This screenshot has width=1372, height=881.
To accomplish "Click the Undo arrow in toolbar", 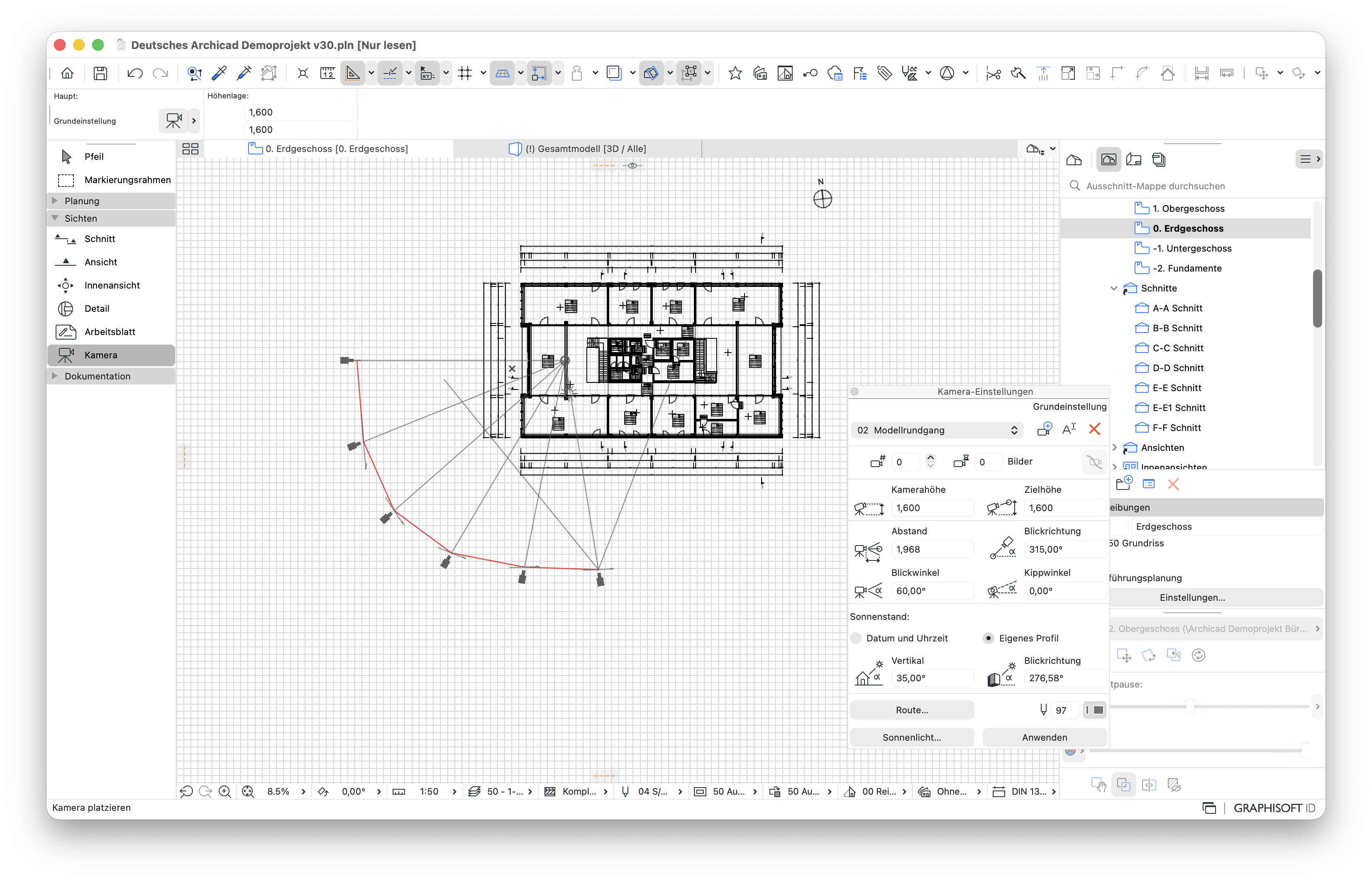I will (135, 73).
